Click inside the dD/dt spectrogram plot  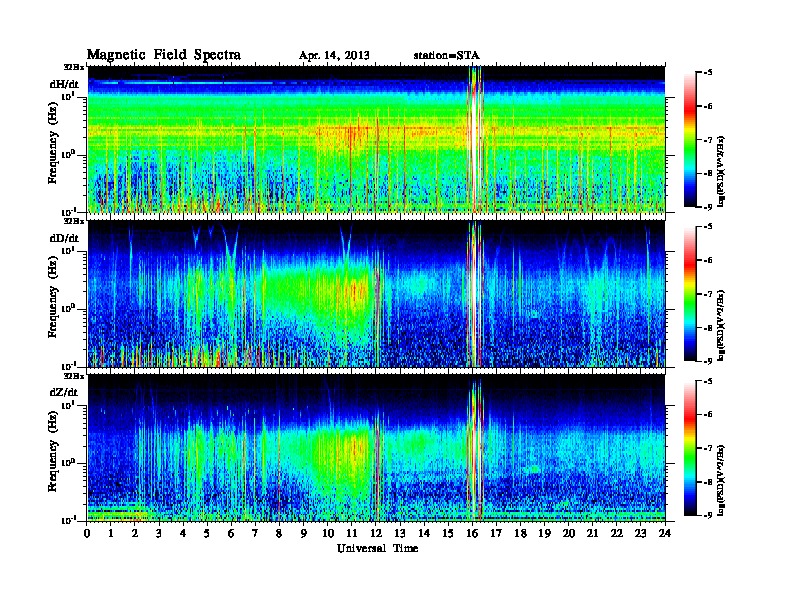[x=376, y=294]
